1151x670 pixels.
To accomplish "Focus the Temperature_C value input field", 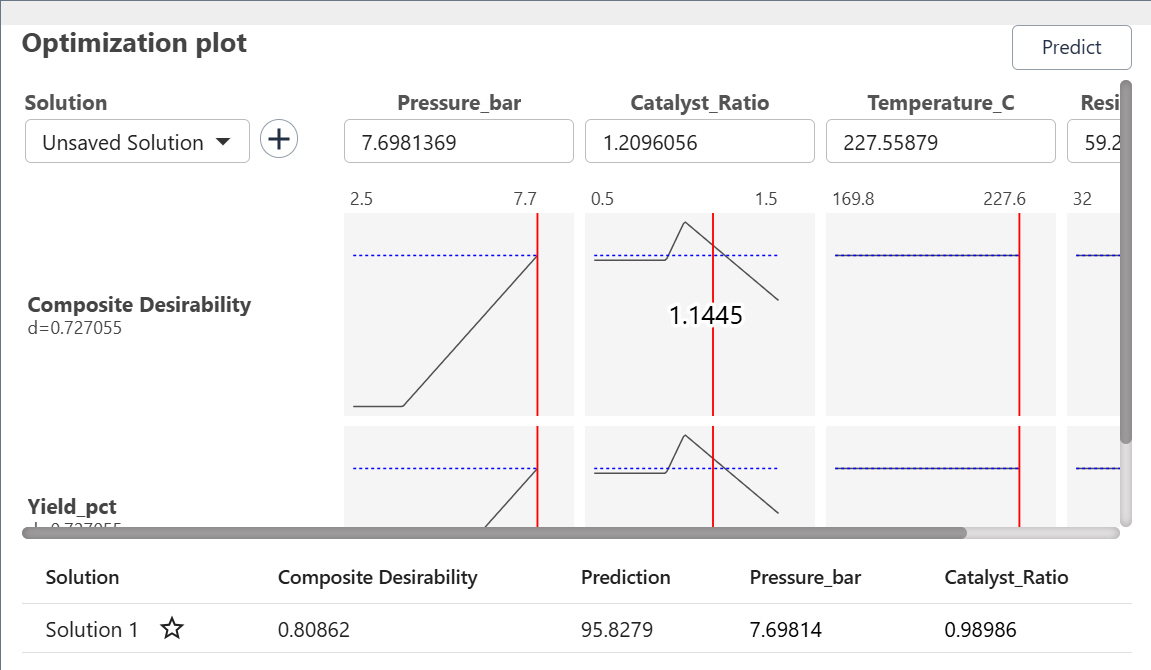I will tap(940, 142).
